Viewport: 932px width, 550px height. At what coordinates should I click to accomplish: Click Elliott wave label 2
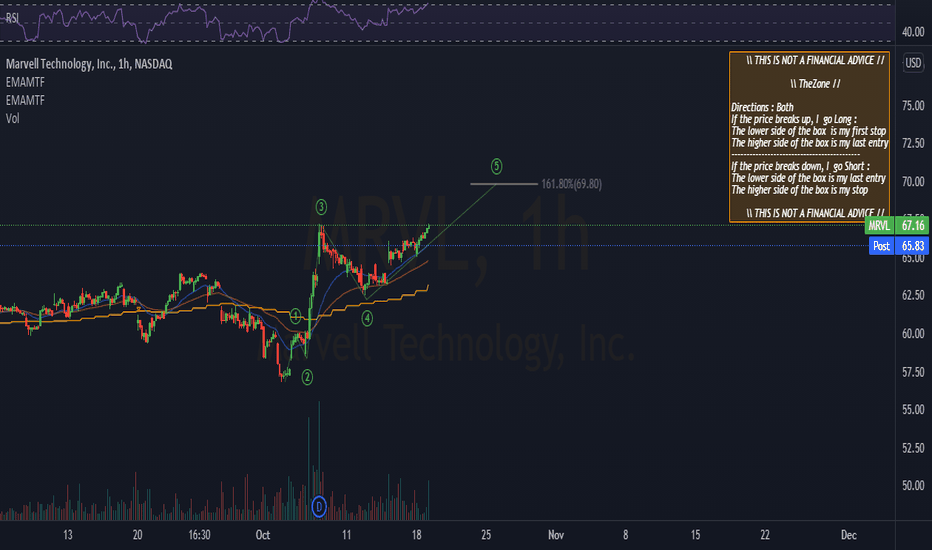tap(307, 376)
